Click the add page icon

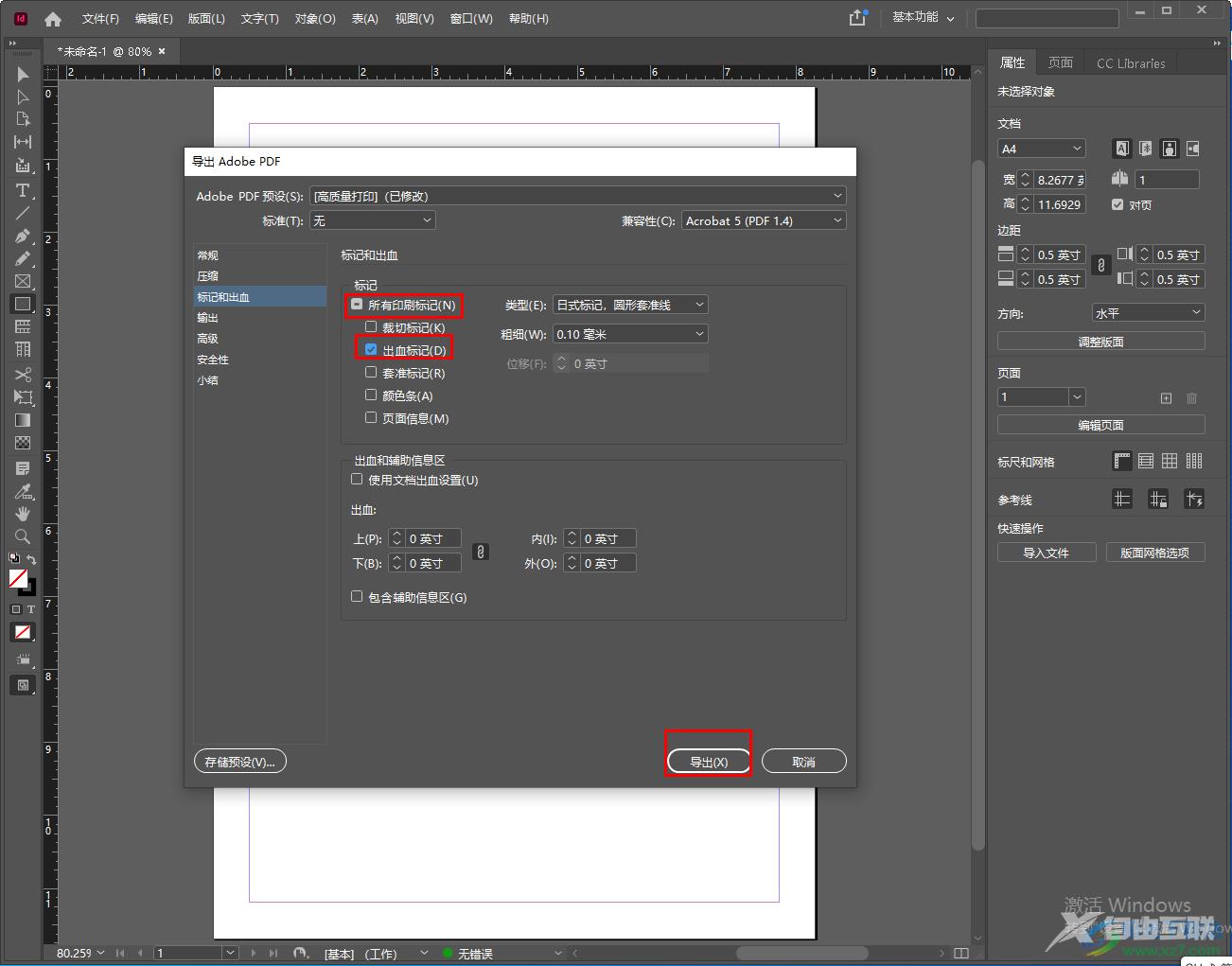tap(1166, 398)
